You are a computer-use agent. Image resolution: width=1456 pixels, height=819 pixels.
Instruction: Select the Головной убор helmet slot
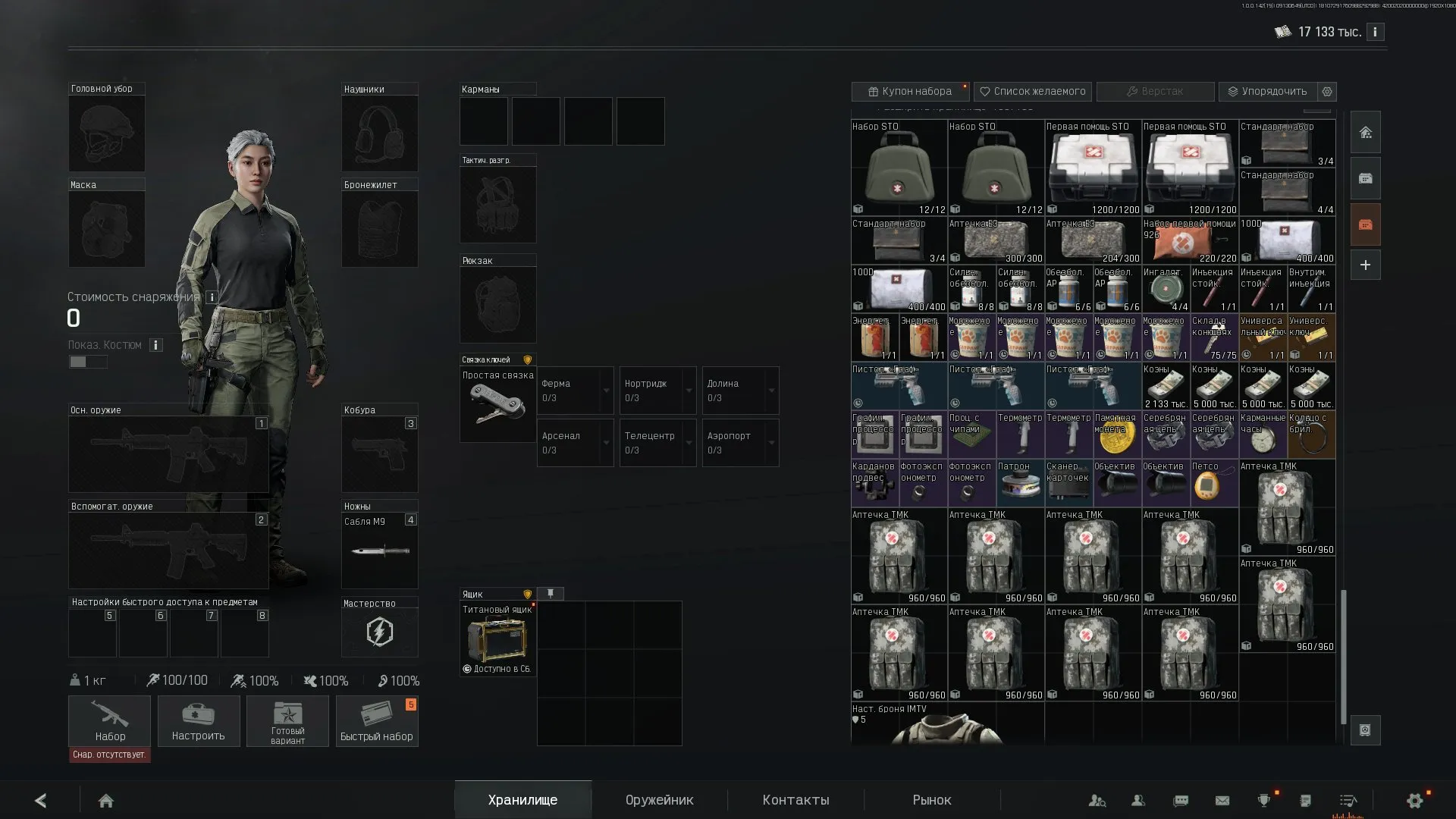(107, 133)
